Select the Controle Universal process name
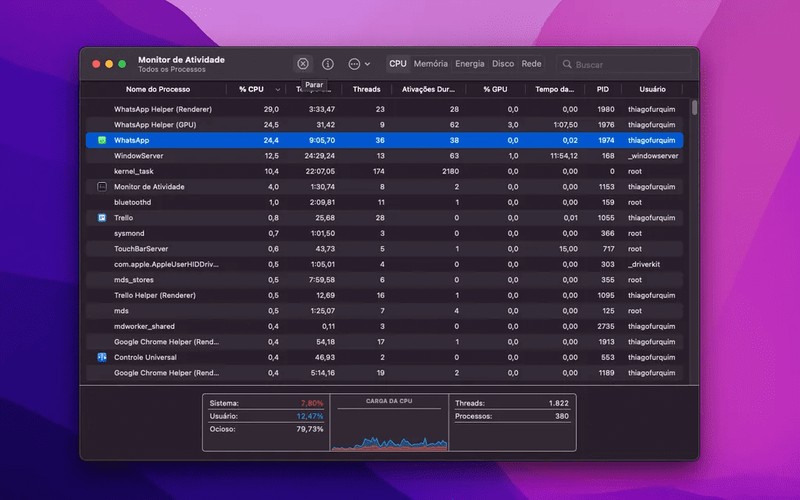The height and width of the screenshot is (500, 800). click(145, 357)
